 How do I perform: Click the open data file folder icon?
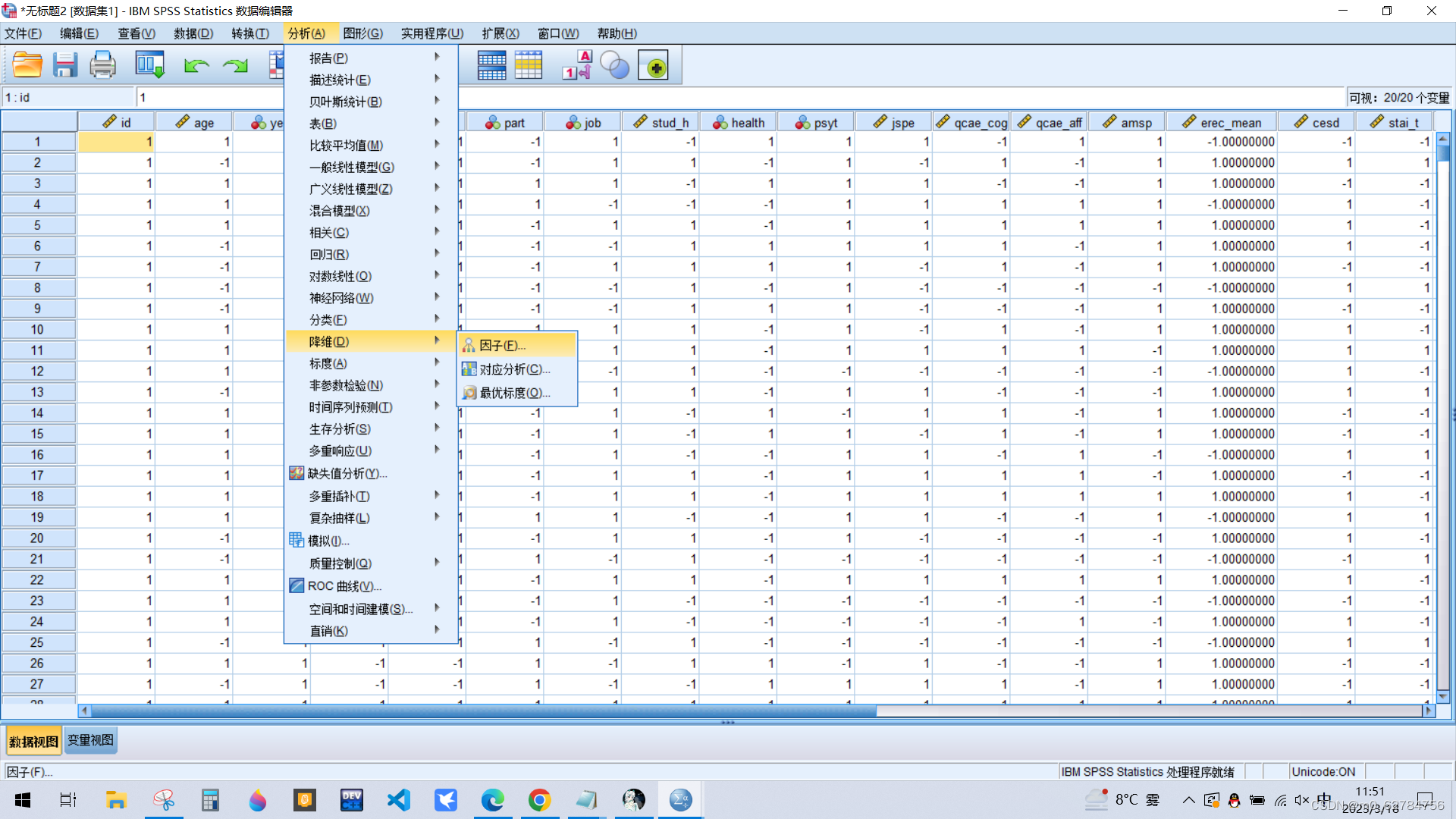27,65
